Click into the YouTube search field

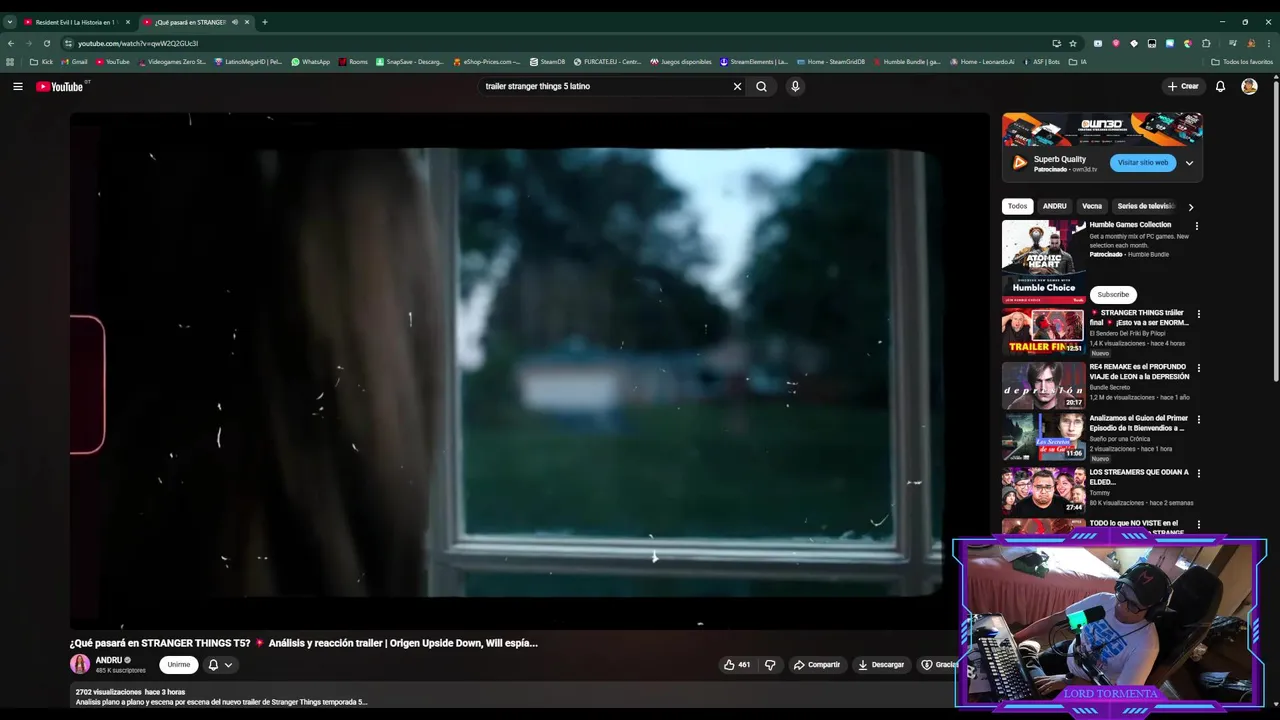point(605,86)
